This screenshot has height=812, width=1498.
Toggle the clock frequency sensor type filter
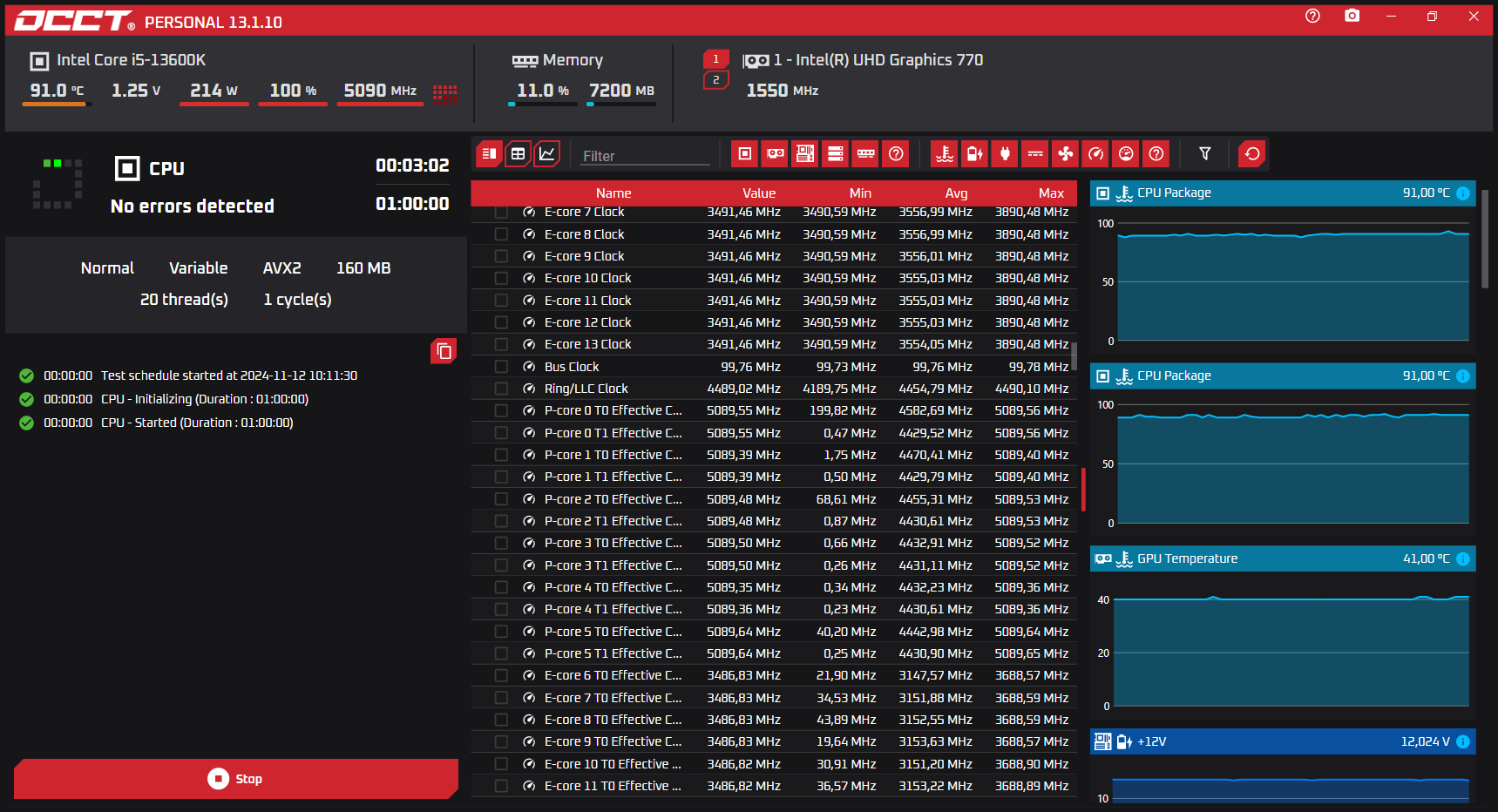(x=1095, y=154)
